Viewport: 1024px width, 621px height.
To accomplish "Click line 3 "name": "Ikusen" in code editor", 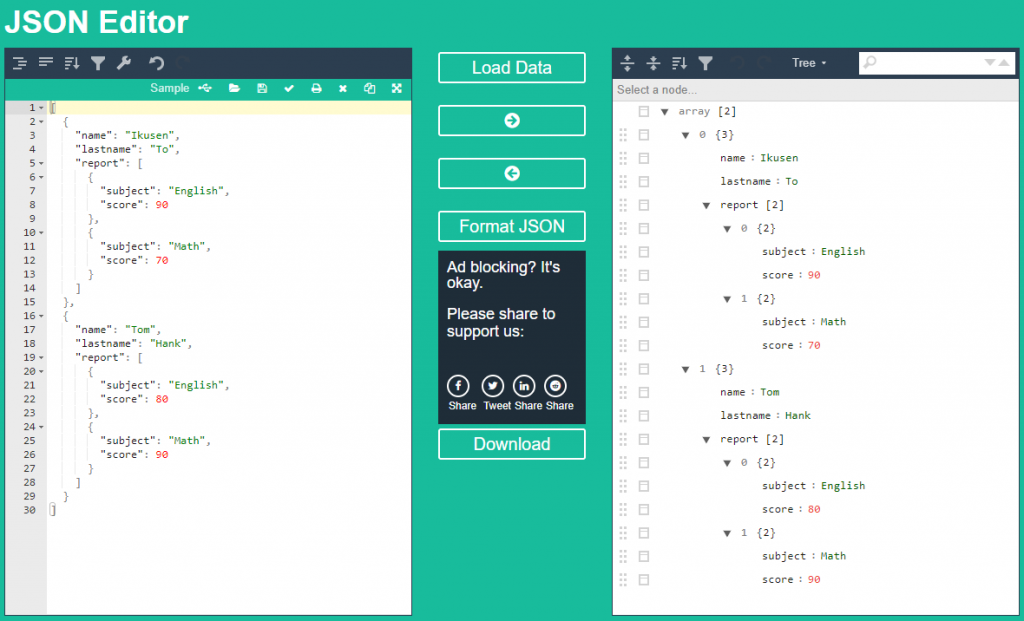I will 127,136.
